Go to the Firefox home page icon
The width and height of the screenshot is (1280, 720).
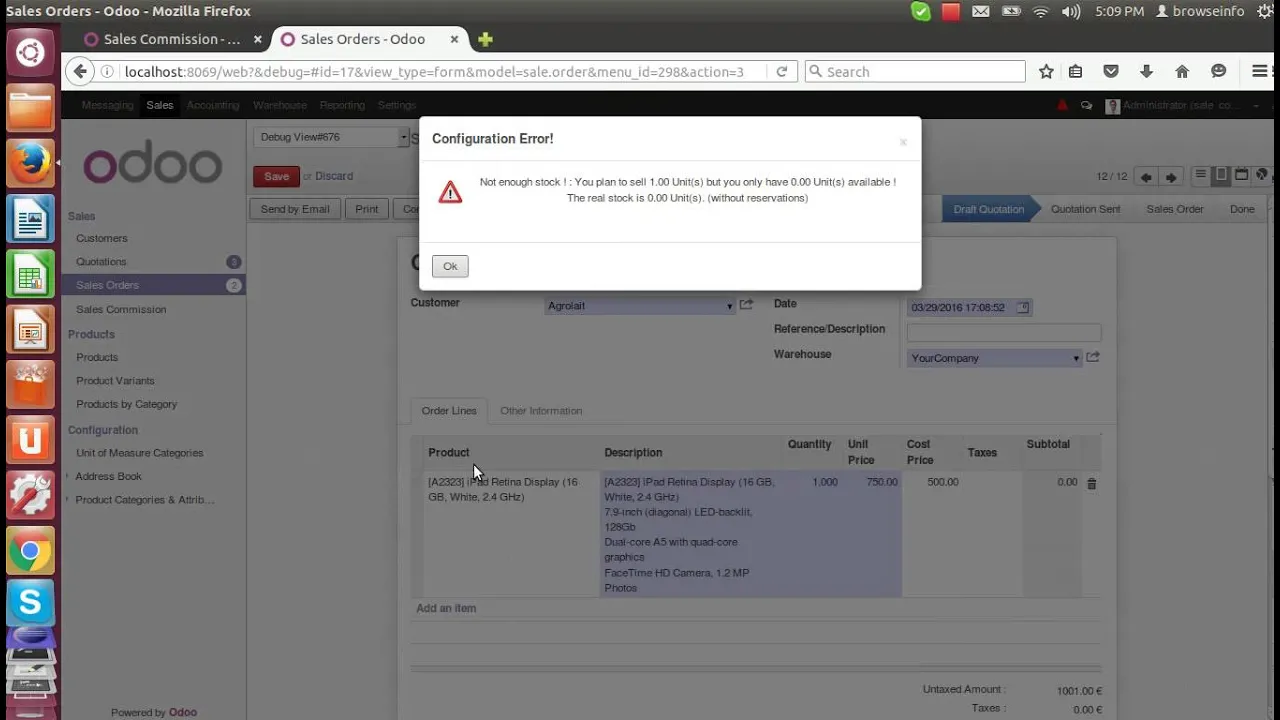(1182, 71)
